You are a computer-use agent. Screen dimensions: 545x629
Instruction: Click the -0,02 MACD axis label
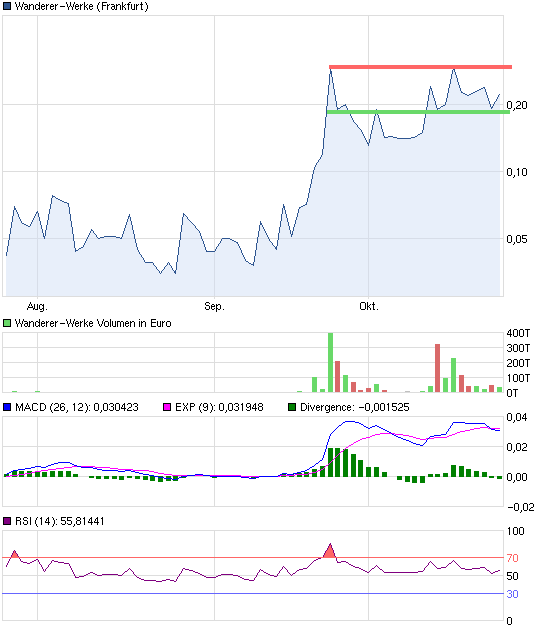(521, 507)
